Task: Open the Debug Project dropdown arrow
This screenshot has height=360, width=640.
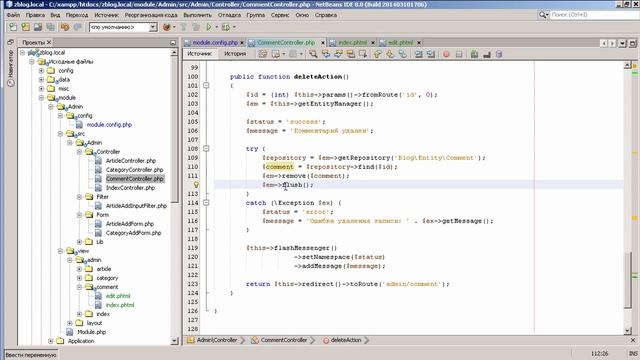Action: (234, 27)
